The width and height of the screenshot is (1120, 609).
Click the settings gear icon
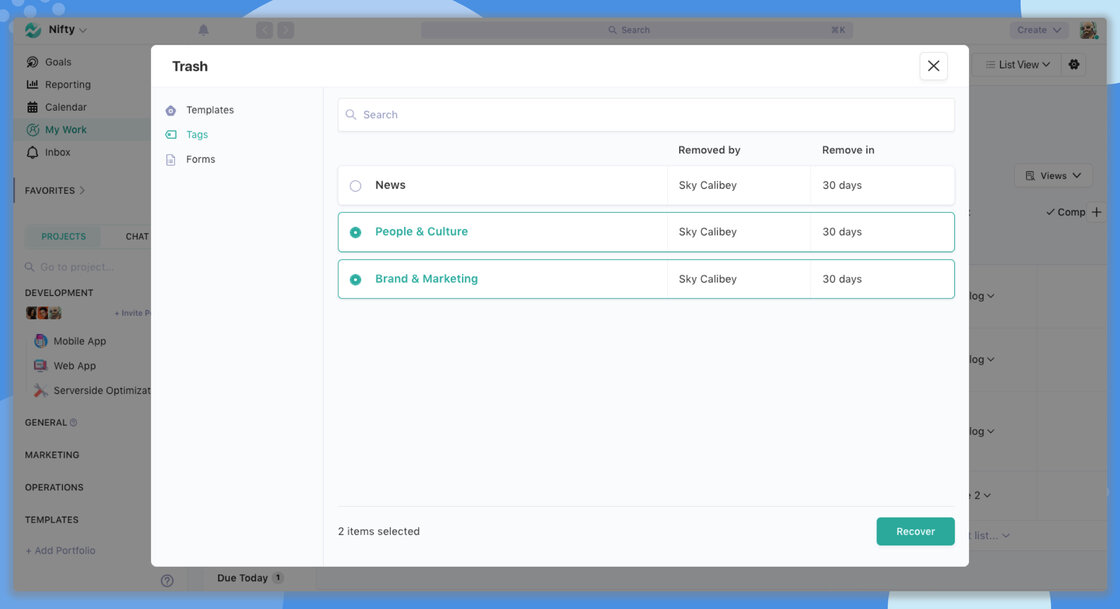[x=1074, y=65]
